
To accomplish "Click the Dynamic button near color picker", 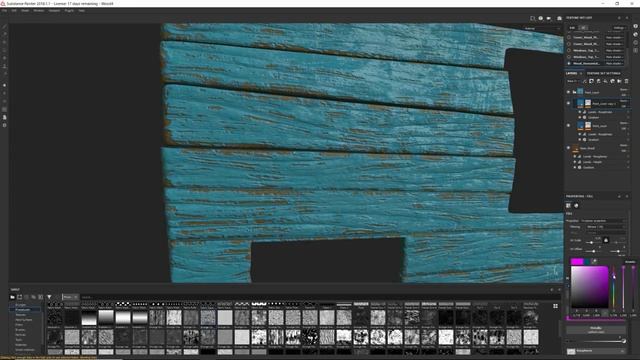I will point(630,262).
